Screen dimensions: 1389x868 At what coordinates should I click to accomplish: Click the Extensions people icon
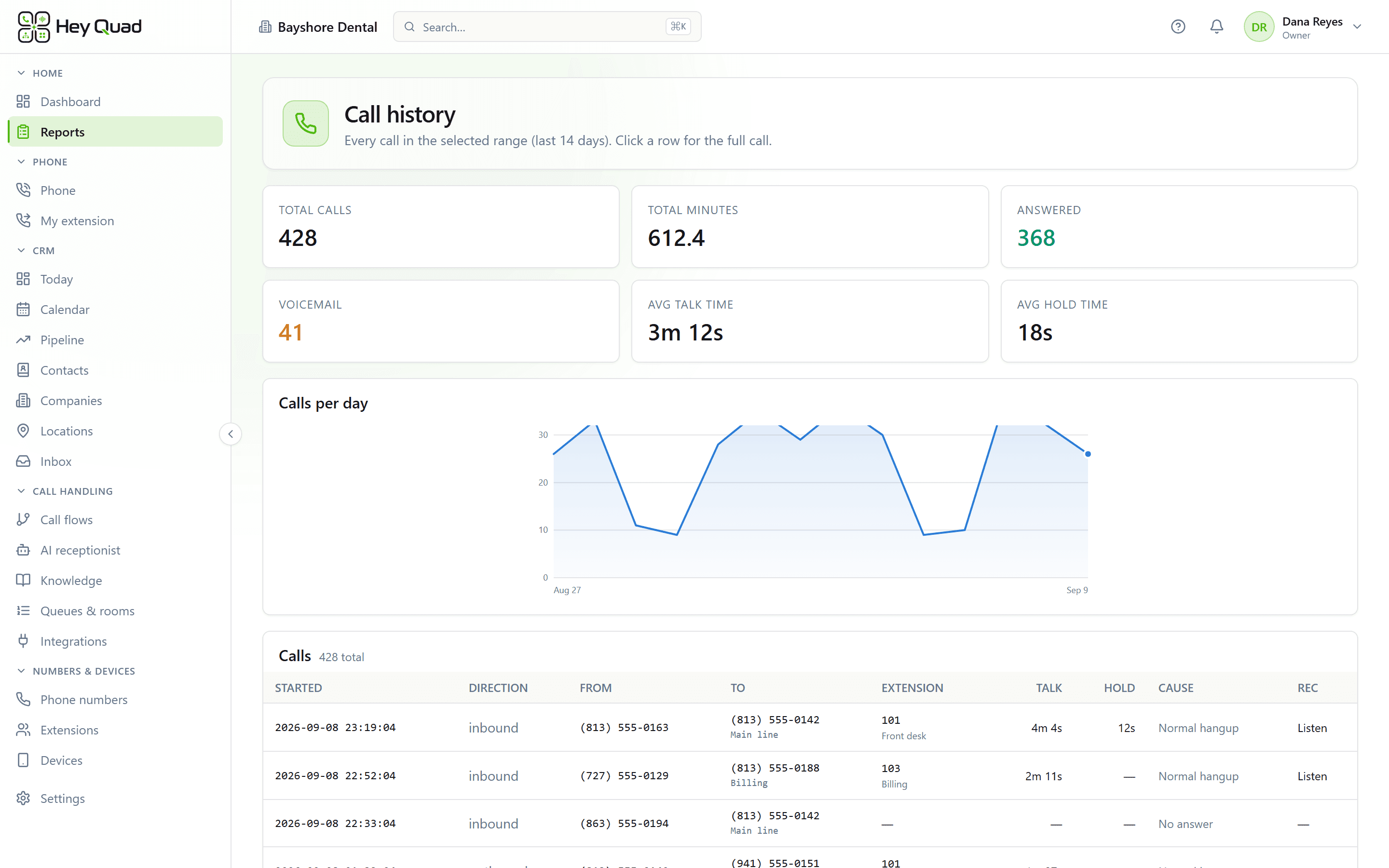23,729
